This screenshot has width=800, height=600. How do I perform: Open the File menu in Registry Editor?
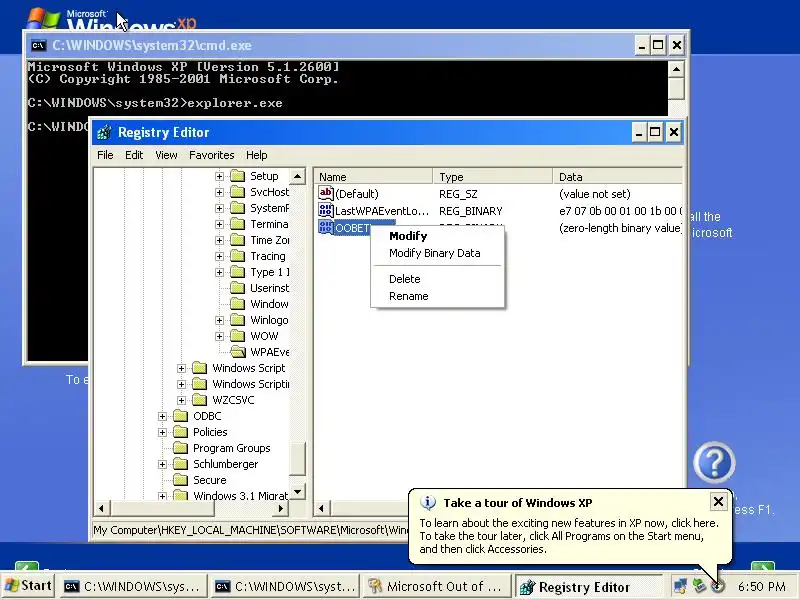(105, 155)
